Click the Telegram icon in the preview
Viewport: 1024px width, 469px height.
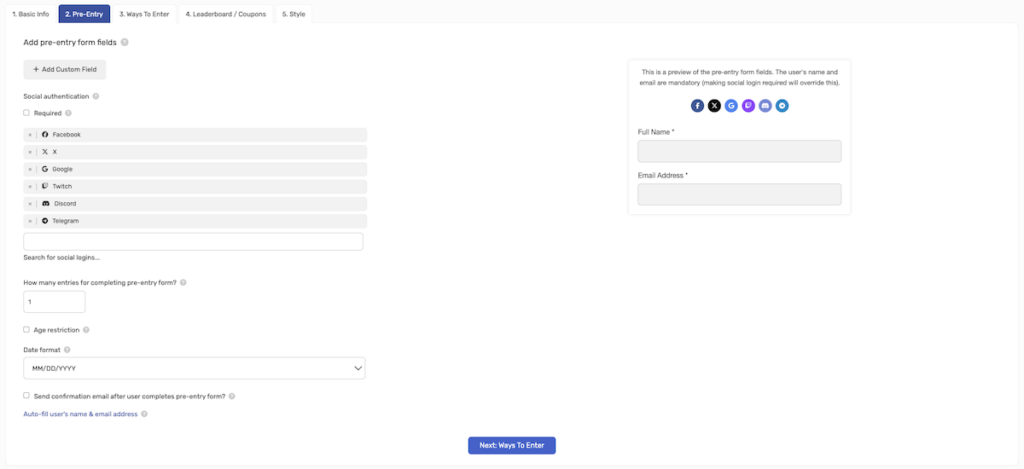click(x=782, y=106)
